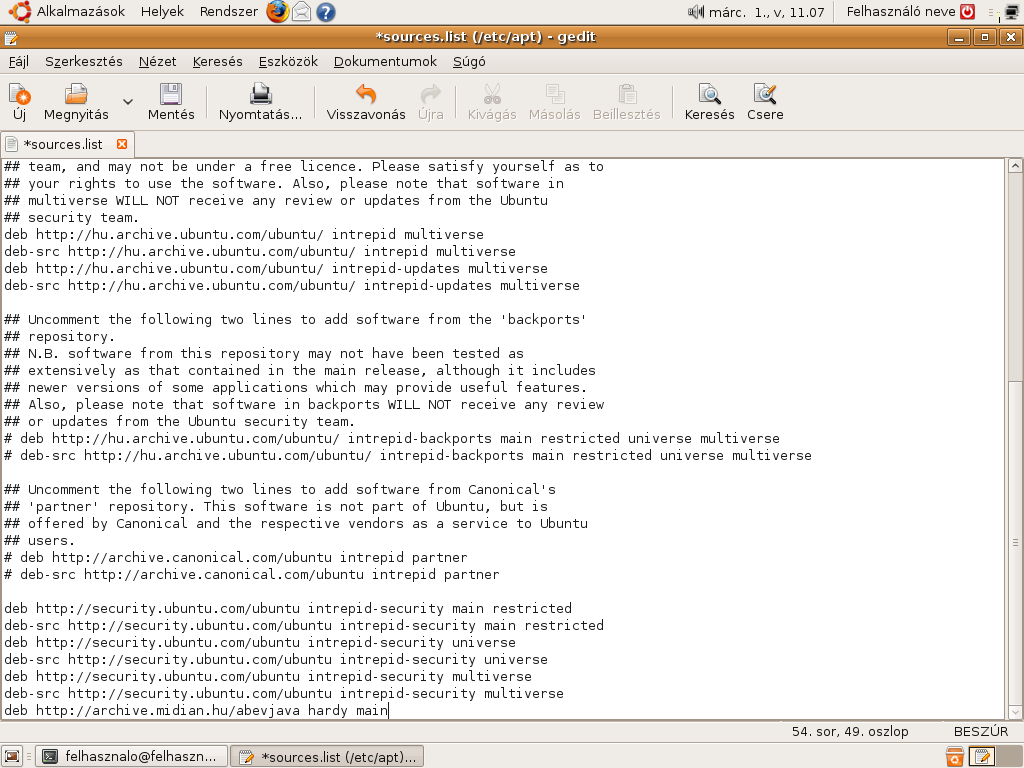Screen dimensions: 1024x768
Task: Undo last edit with Visszavonás
Action: point(366,102)
